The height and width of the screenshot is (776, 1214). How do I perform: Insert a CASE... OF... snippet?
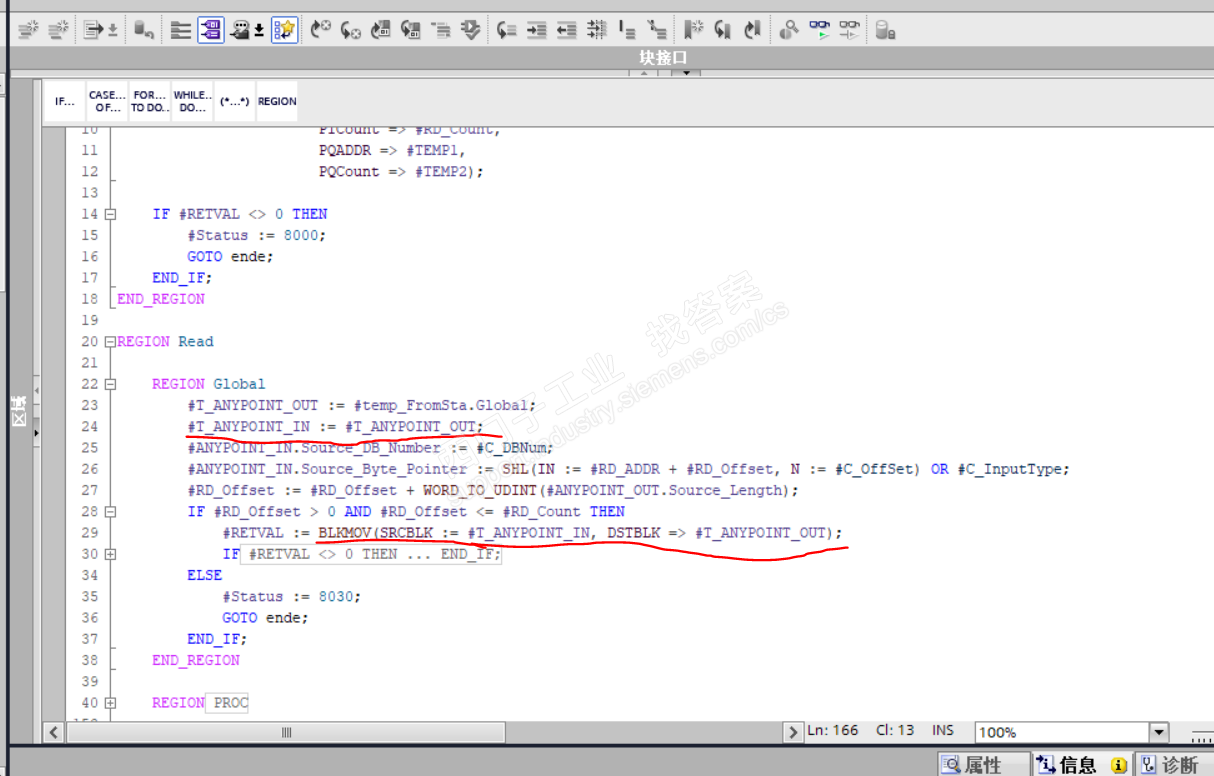[107, 101]
